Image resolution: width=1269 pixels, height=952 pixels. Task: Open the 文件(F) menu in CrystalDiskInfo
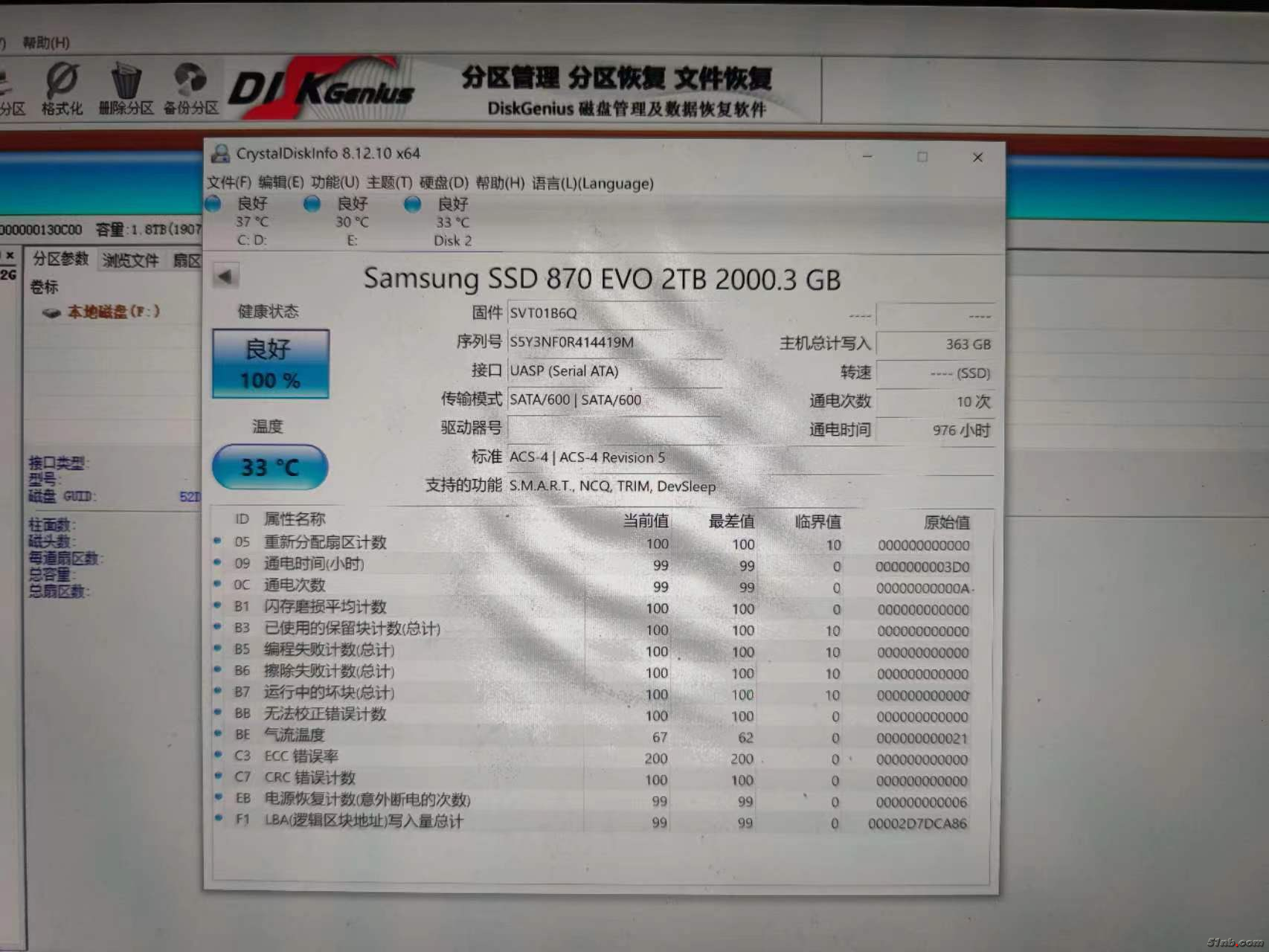[229, 182]
